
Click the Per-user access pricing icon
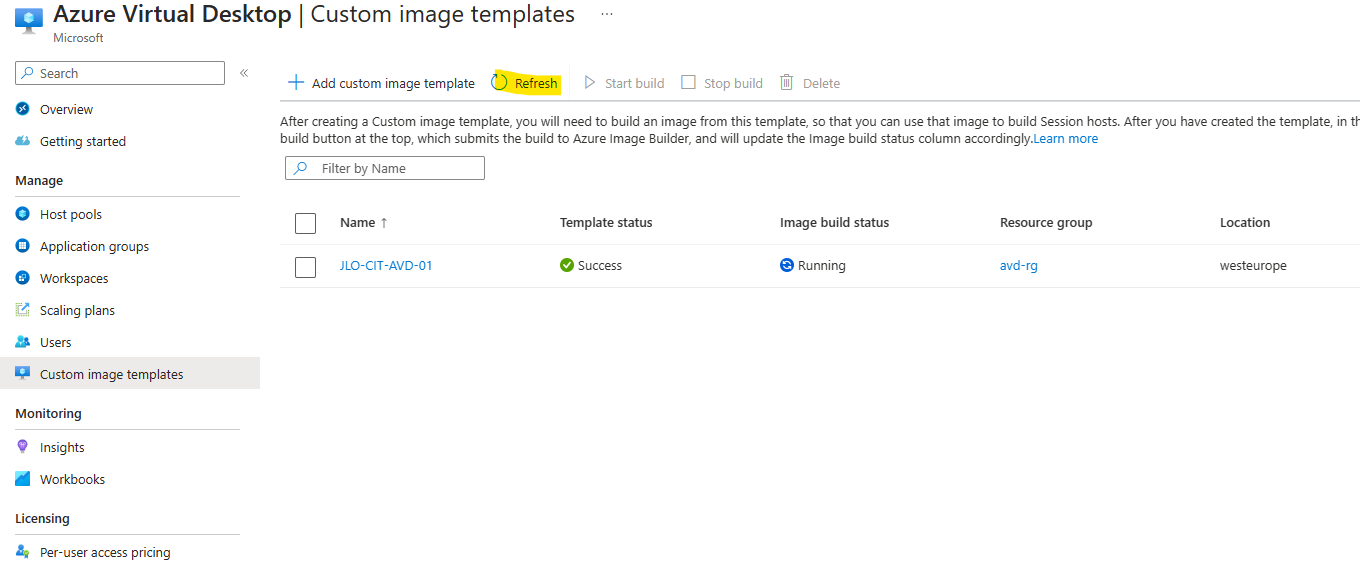point(23,552)
